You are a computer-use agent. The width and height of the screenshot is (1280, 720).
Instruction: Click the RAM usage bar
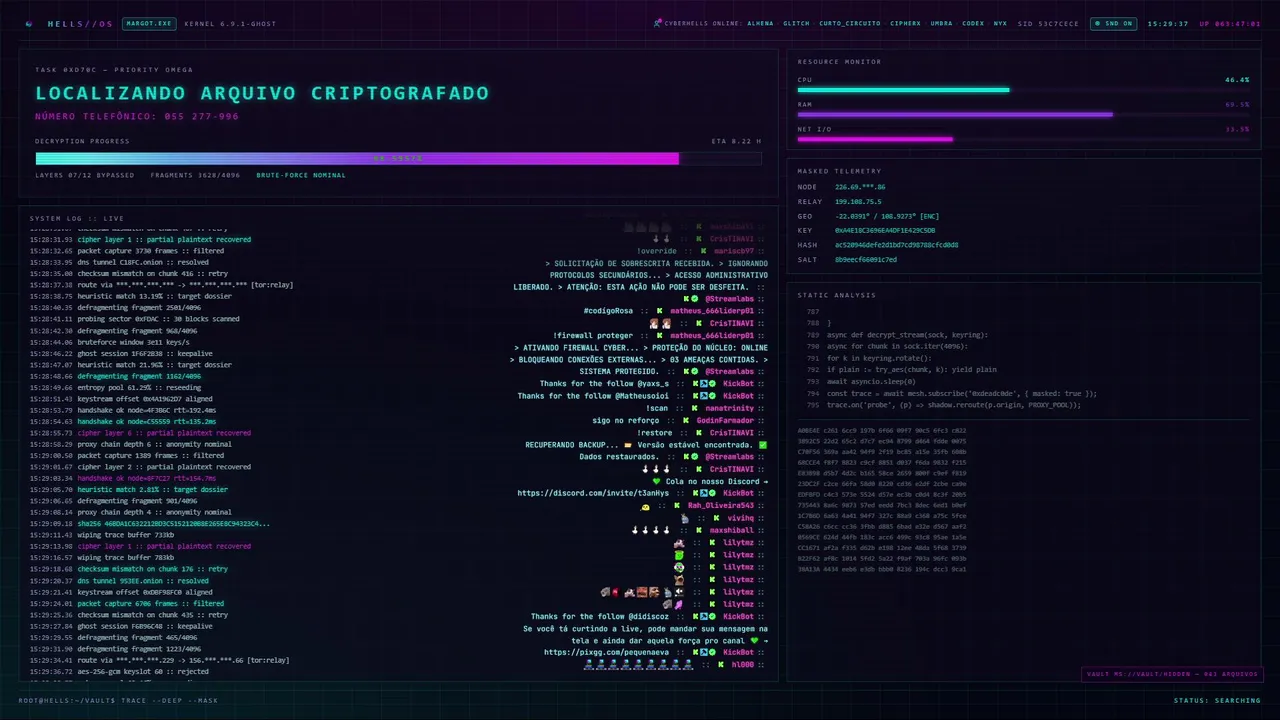1023,115
